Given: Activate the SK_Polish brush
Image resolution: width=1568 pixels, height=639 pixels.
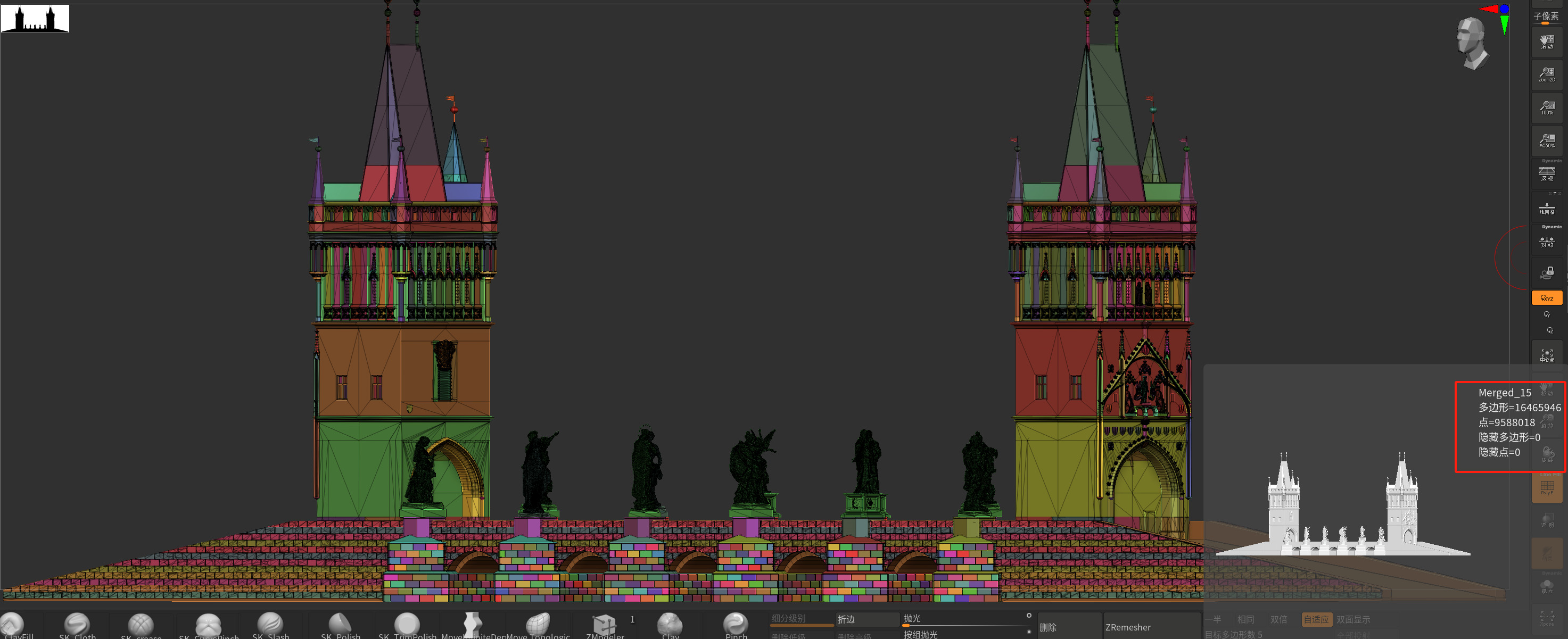Looking at the screenshot, I should (x=340, y=626).
